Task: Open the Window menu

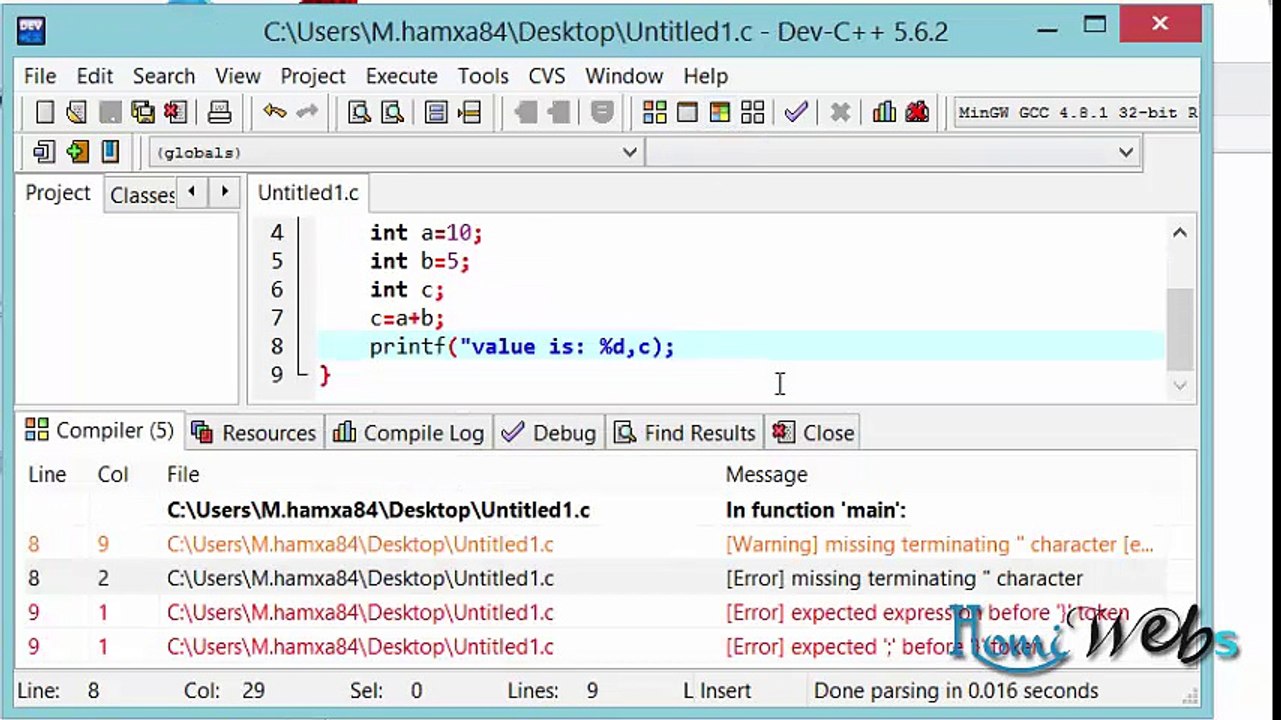Action: (x=624, y=76)
